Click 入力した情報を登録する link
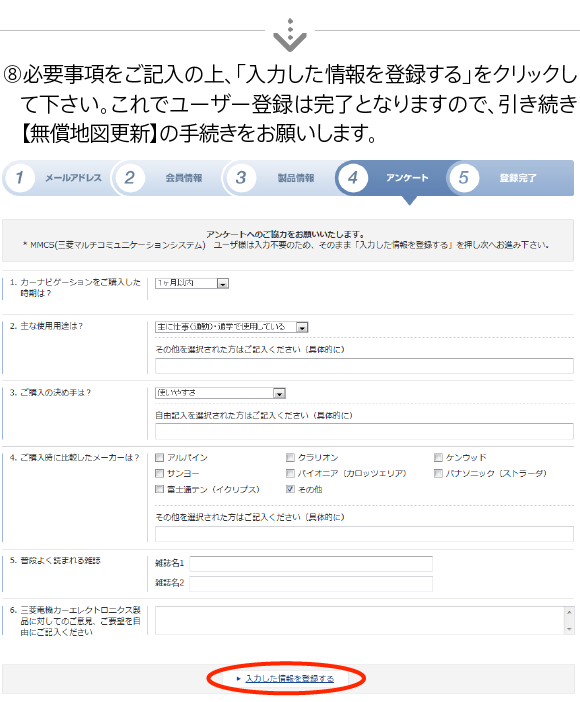Screen dimensions: 580x702 tap(289, 679)
